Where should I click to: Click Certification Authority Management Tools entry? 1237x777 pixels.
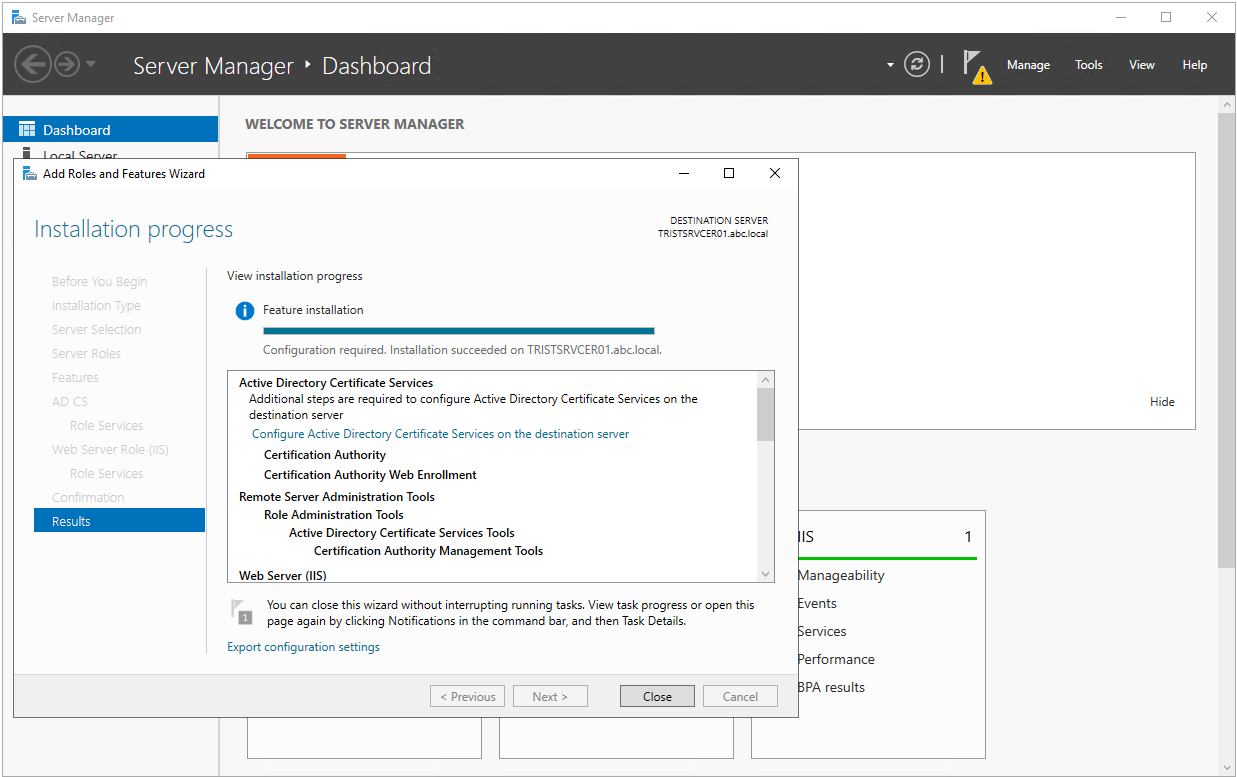[428, 551]
